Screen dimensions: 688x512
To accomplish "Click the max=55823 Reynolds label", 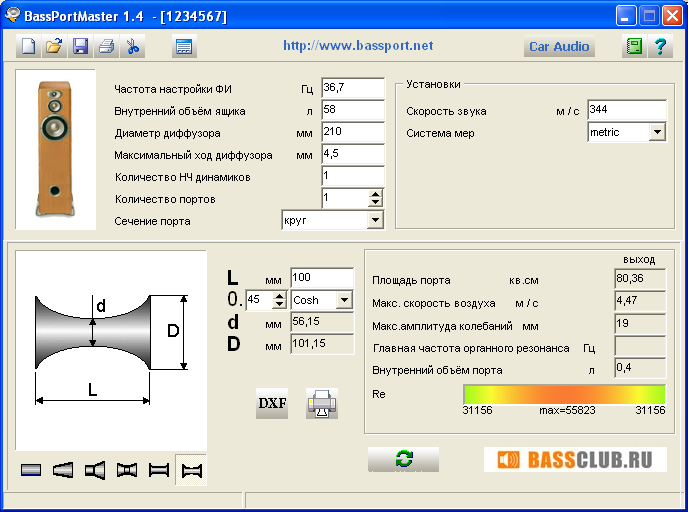I will (x=567, y=411).
